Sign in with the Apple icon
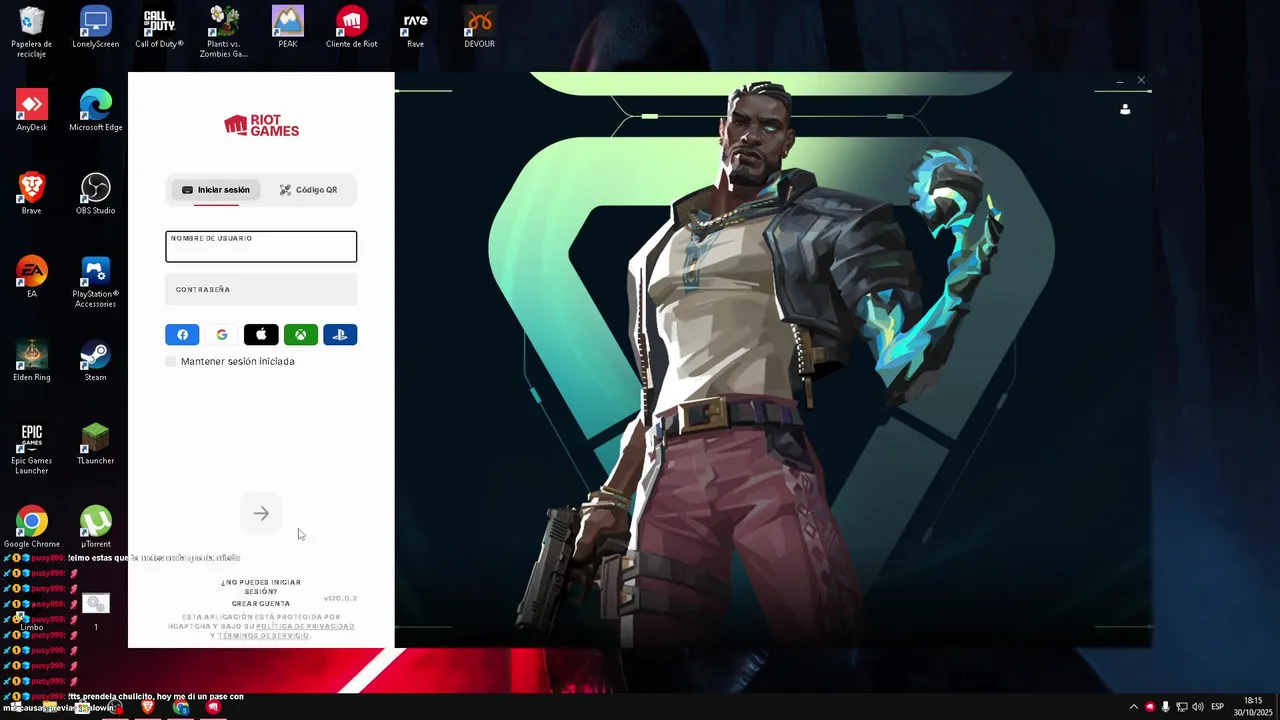This screenshot has height=720, width=1280. click(261, 335)
